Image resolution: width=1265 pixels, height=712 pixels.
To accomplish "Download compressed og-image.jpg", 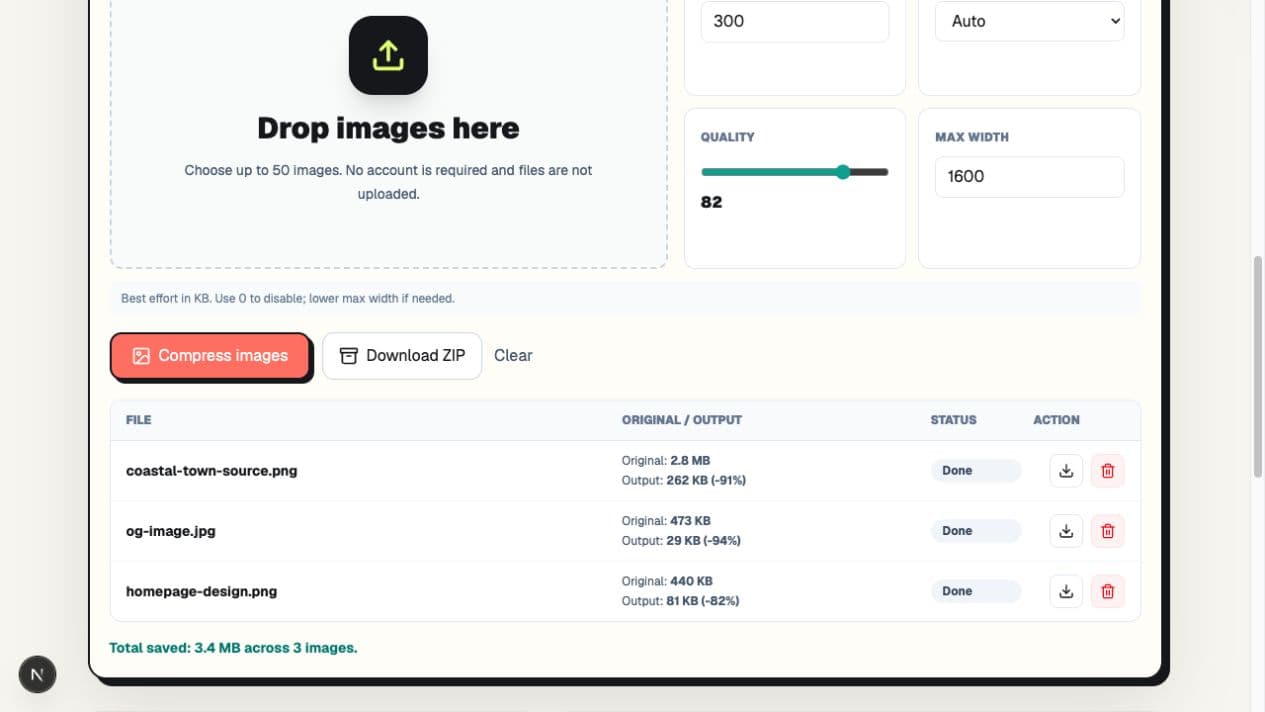I will pyautogui.click(x=1066, y=531).
